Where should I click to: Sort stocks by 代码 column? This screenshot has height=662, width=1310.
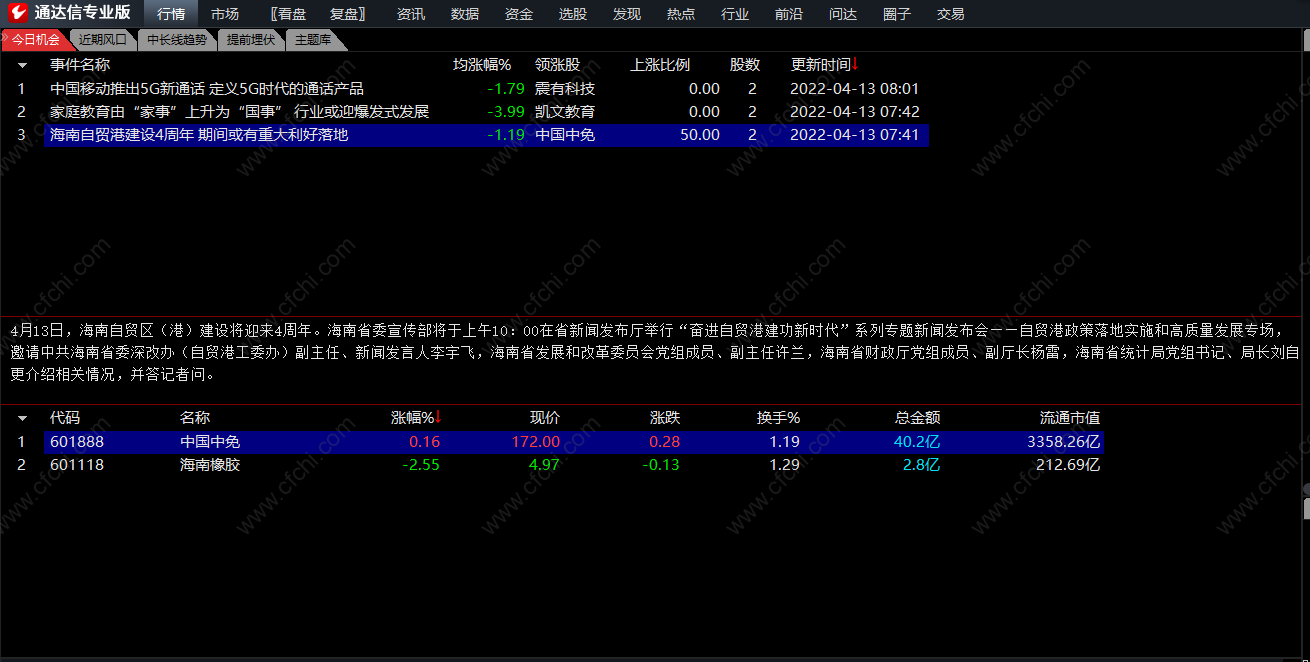(x=65, y=418)
